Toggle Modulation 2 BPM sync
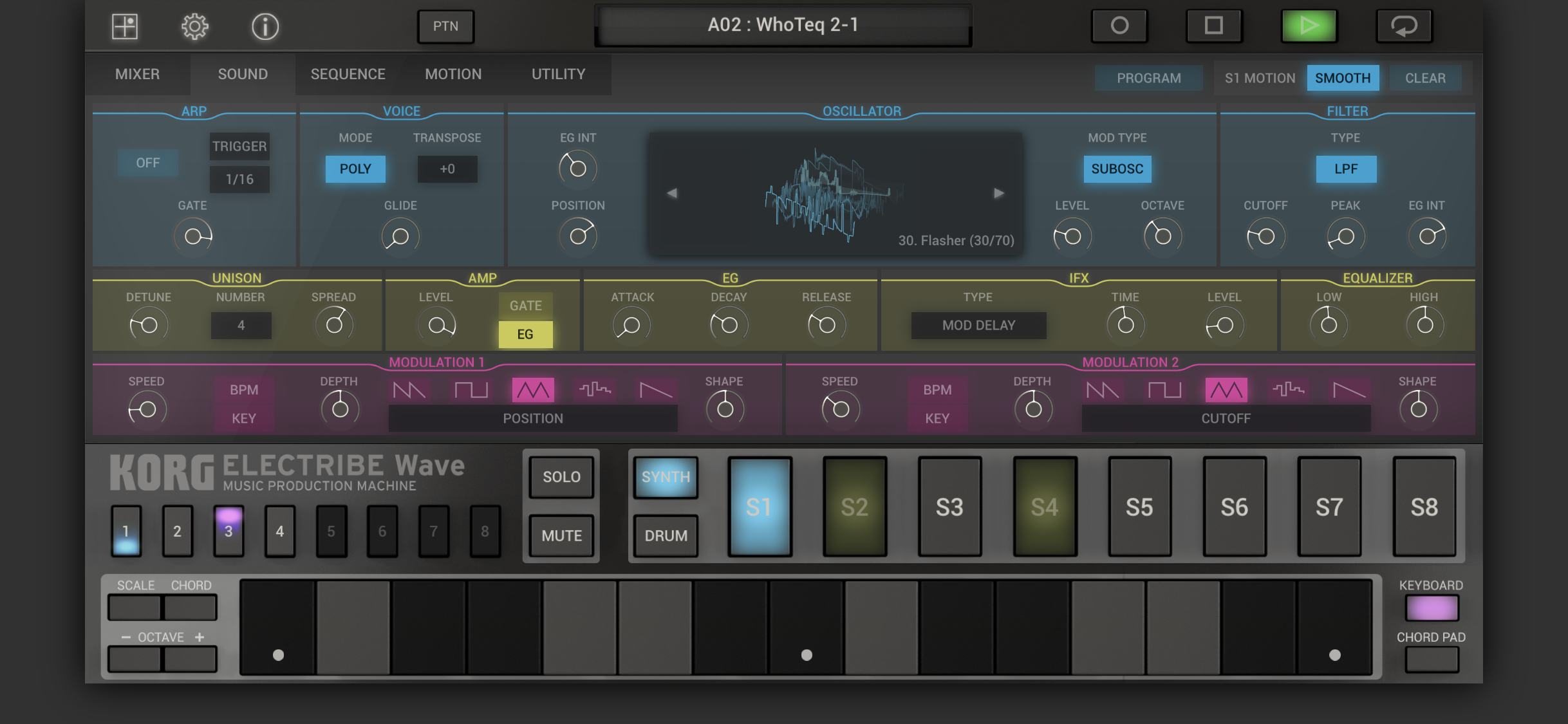1568x724 pixels. tap(937, 390)
